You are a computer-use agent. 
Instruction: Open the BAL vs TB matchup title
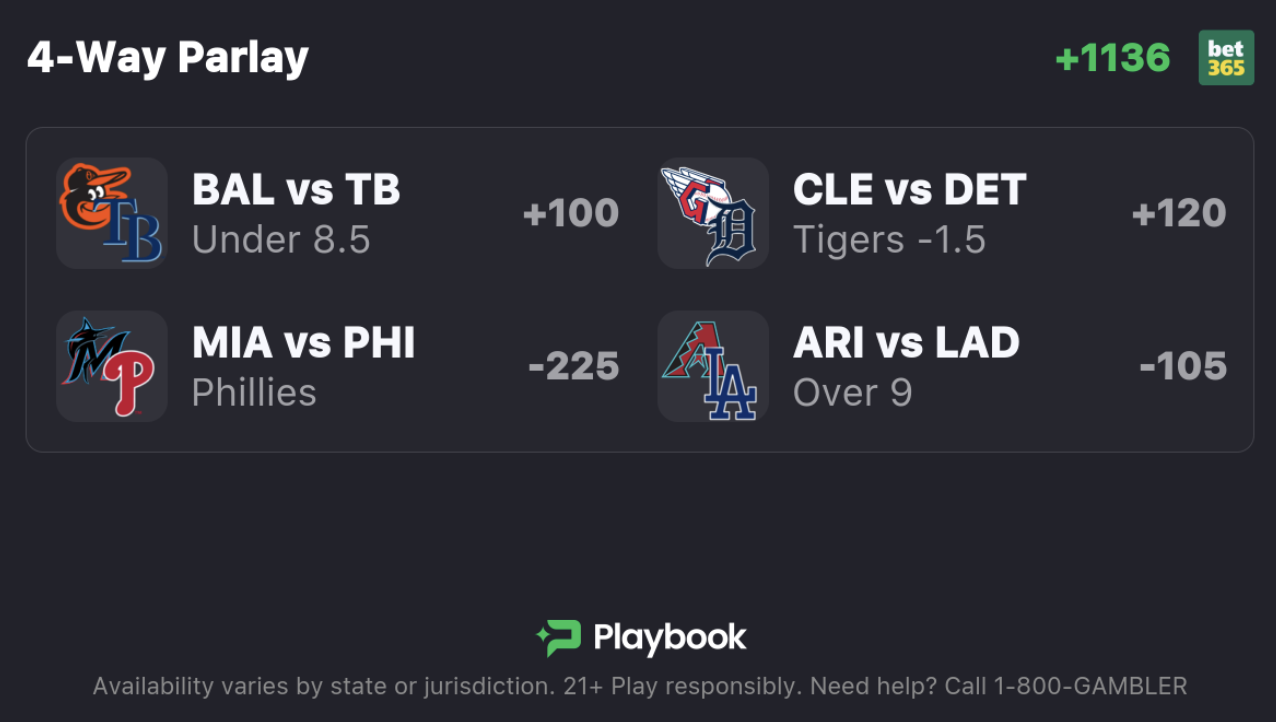coord(296,190)
